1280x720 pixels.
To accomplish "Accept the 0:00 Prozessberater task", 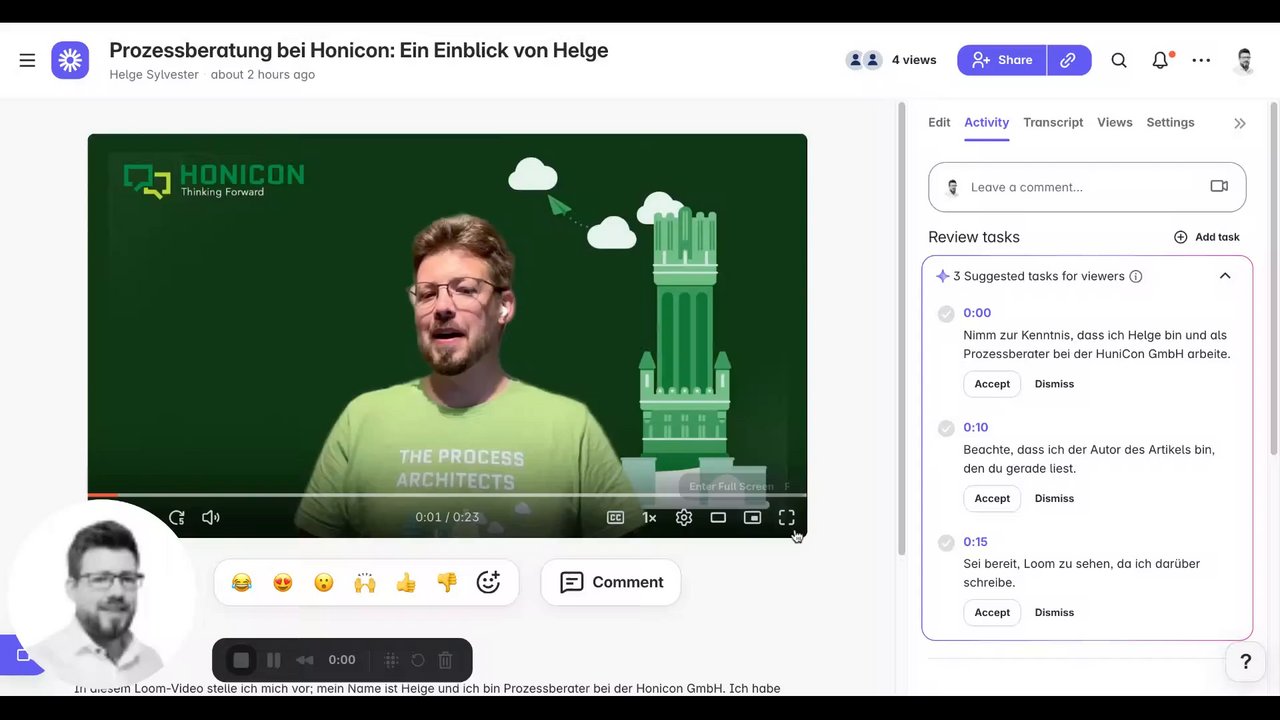I will pyautogui.click(x=992, y=384).
